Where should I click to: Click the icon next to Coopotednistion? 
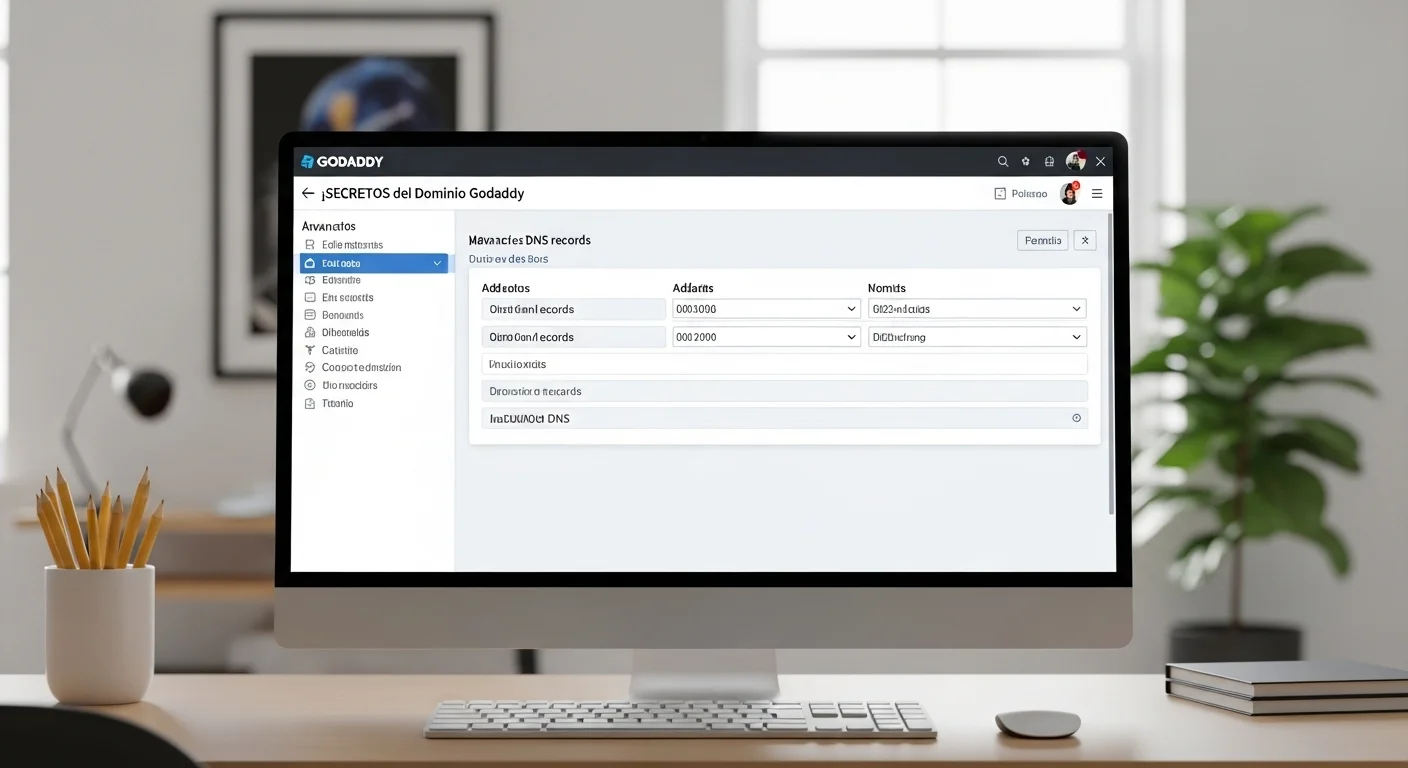click(x=310, y=367)
